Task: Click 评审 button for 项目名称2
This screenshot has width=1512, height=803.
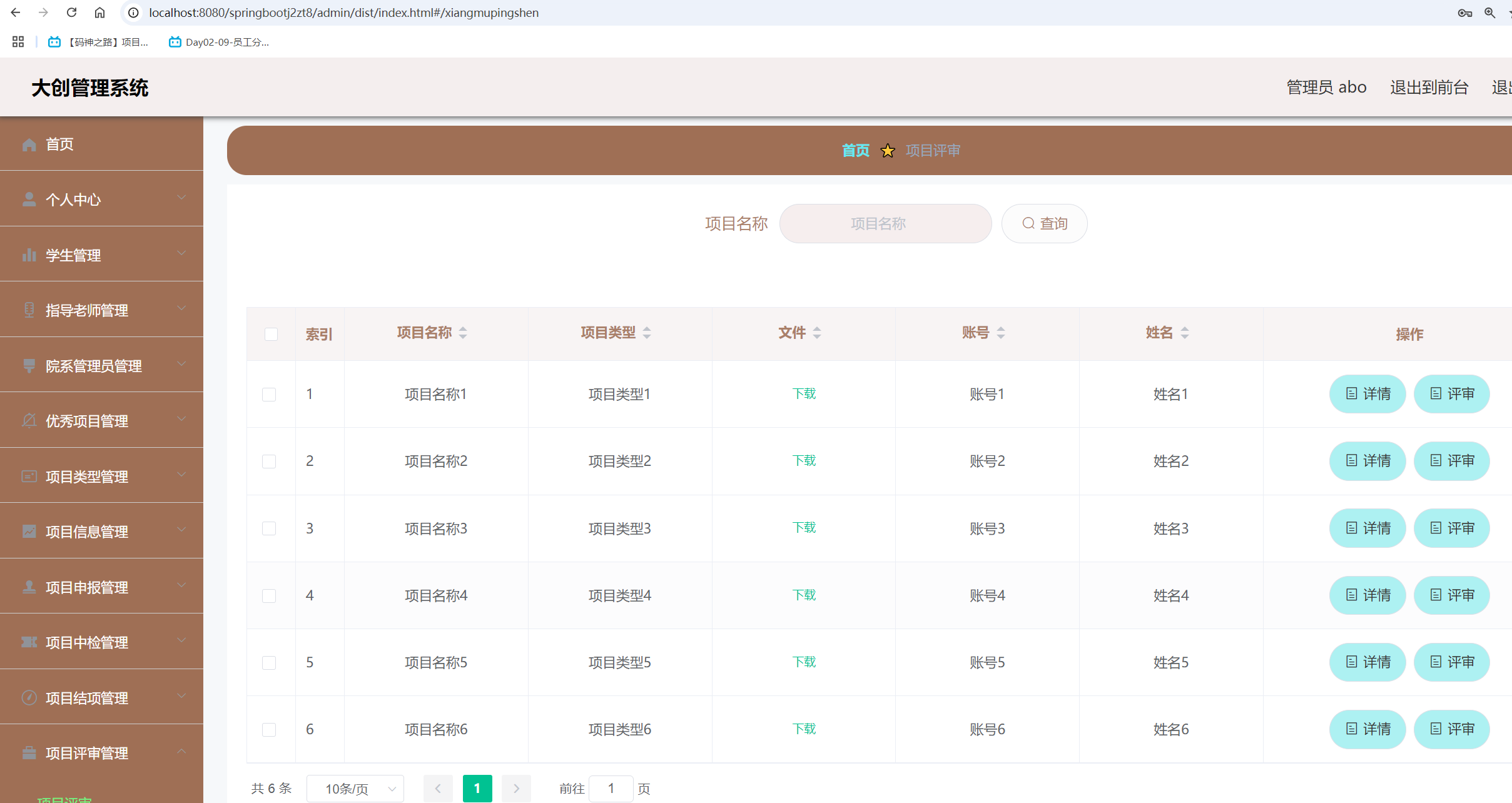Action: click(x=1451, y=461)
